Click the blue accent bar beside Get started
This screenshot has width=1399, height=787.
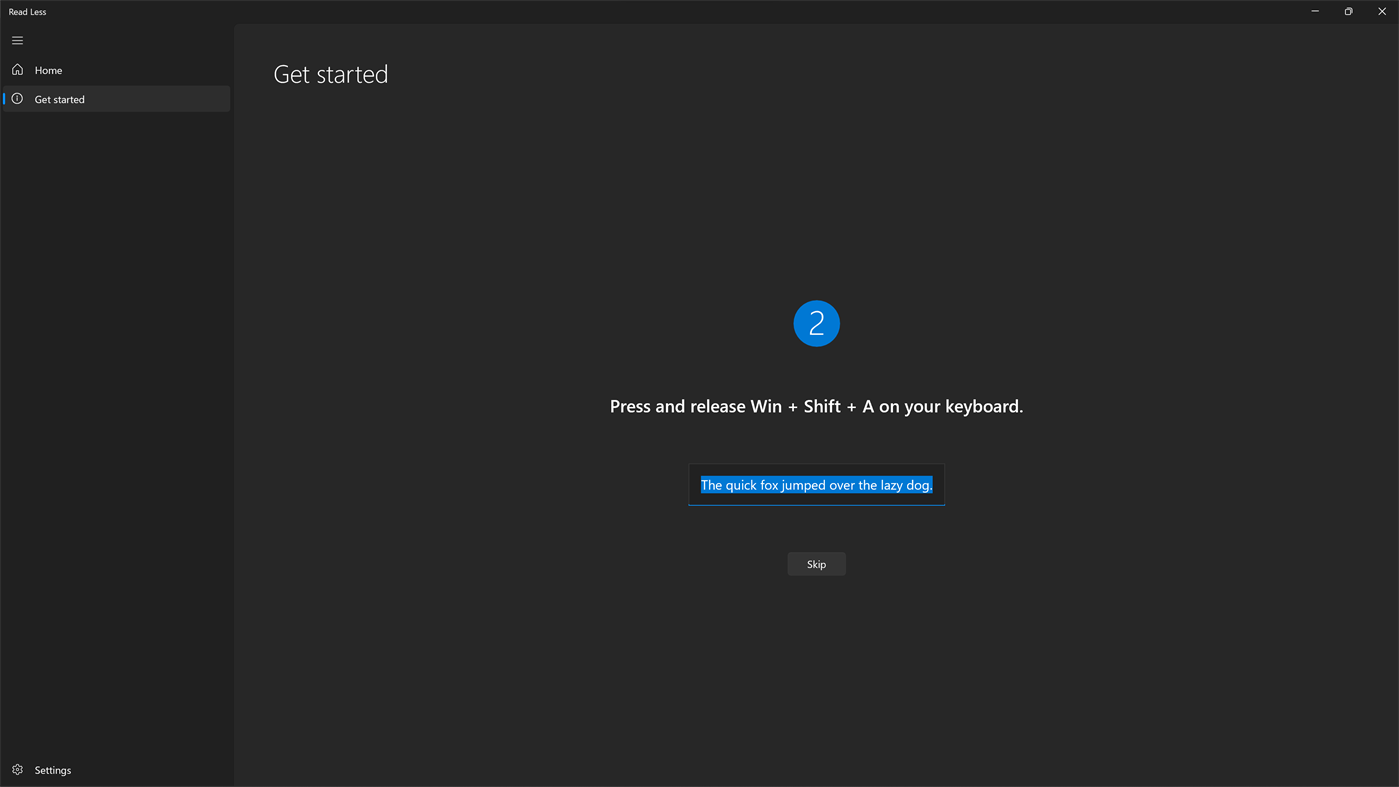[2, 98]
